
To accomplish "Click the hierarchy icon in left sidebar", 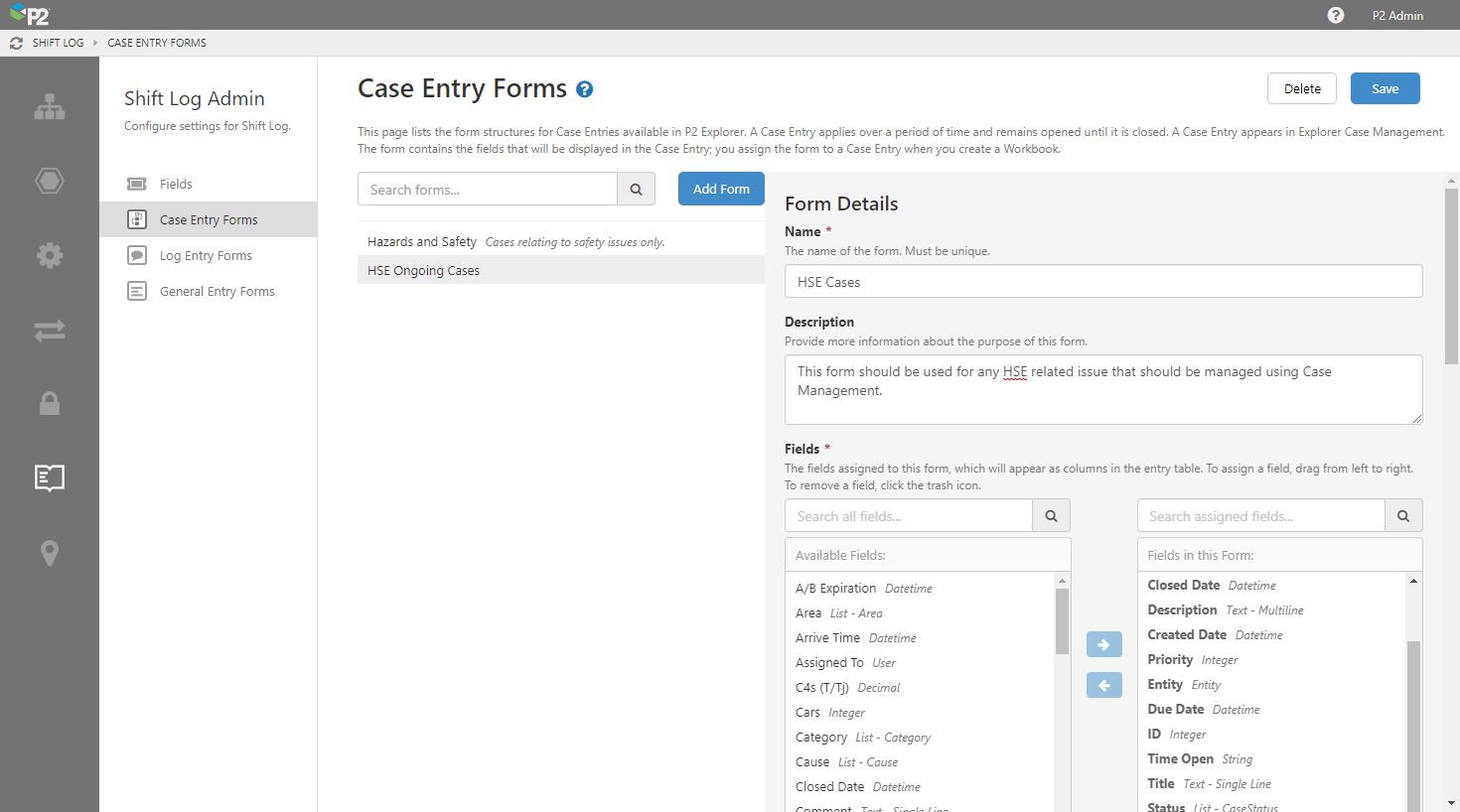I will coord(50,107).
